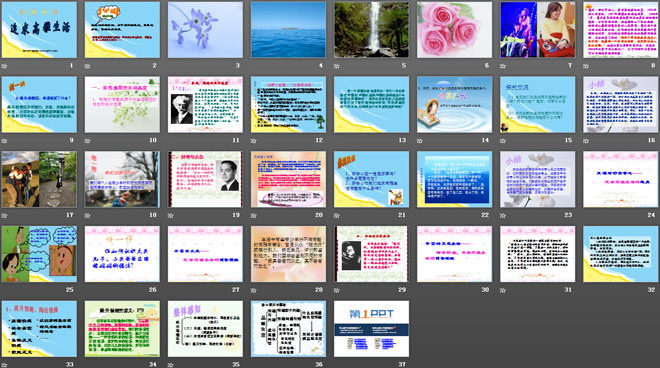This screenshot has height=368, width=660.
Task: Select slide 32 beach thumbnail with white textbox
Action: point(621,254)
